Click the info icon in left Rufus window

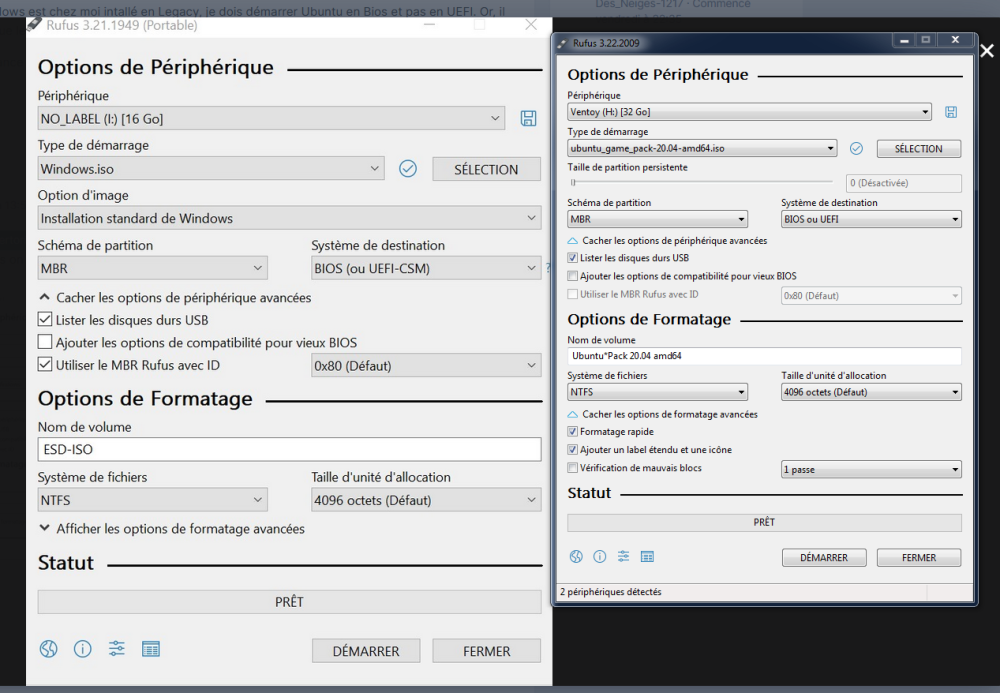click(83, 649)
